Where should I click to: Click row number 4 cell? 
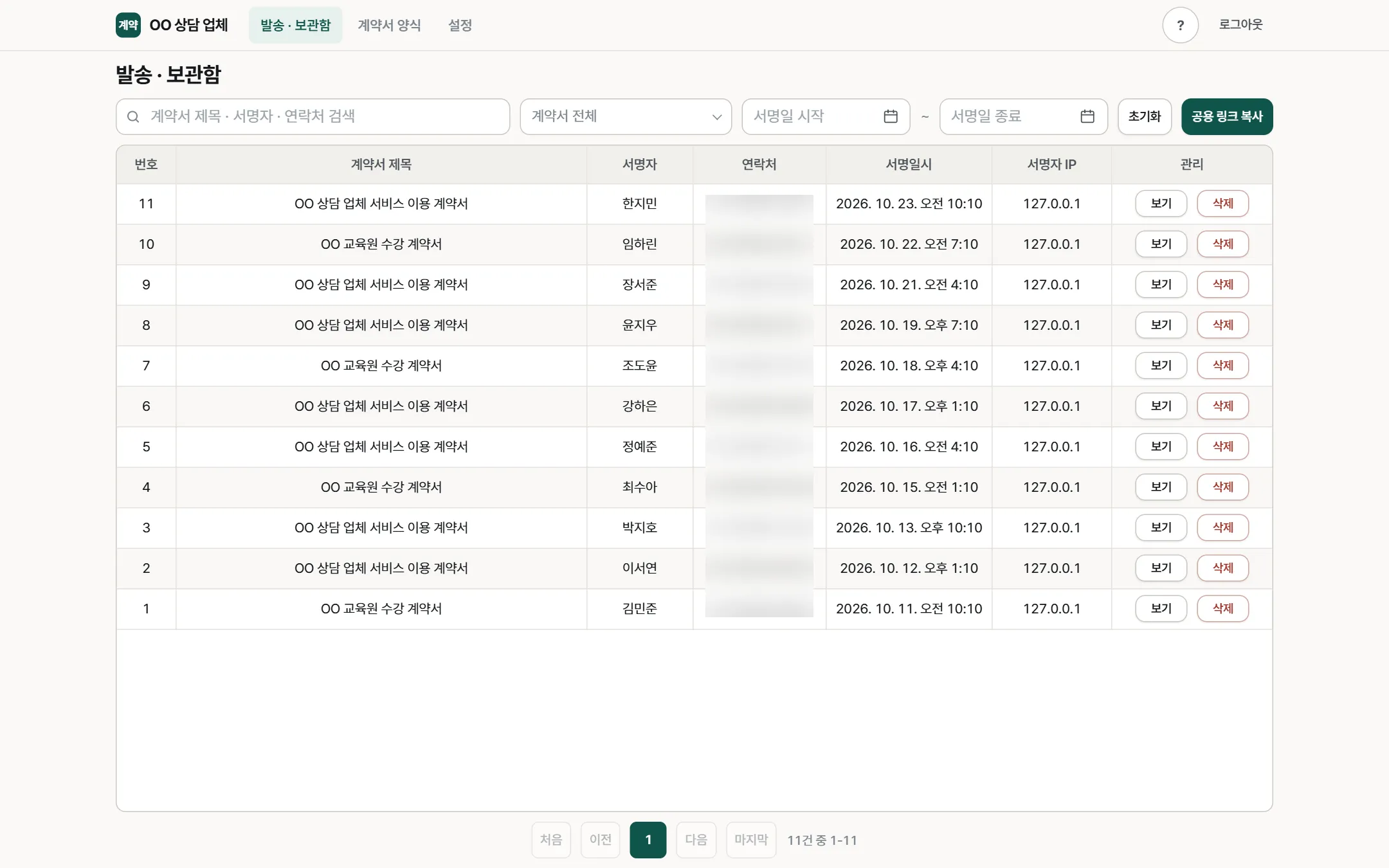pyautogui.click(x=146, y=487)
